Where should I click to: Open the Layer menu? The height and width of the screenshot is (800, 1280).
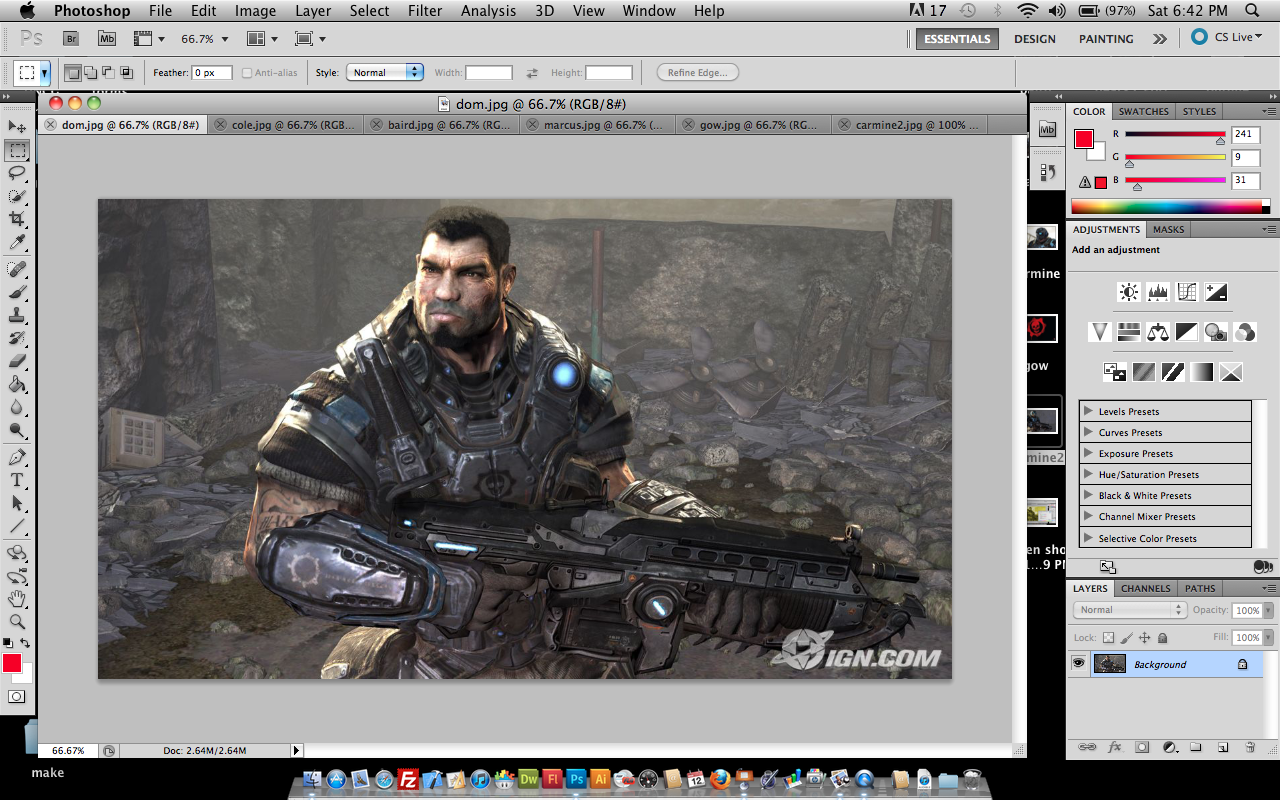point(313,11)
